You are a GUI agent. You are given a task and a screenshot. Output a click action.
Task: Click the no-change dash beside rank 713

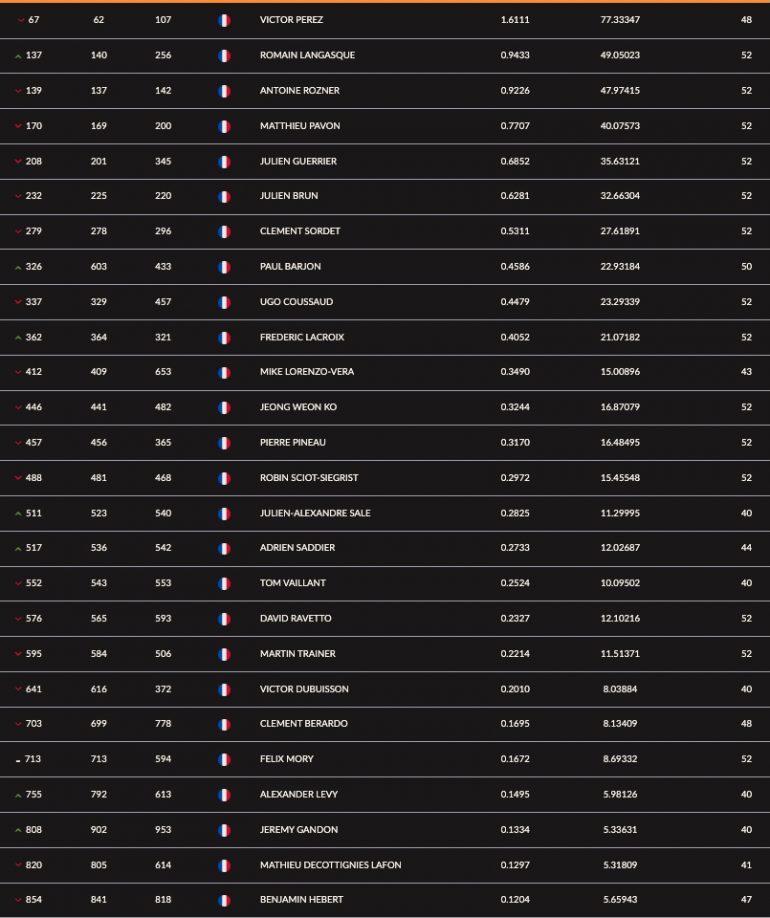[18, 761]
